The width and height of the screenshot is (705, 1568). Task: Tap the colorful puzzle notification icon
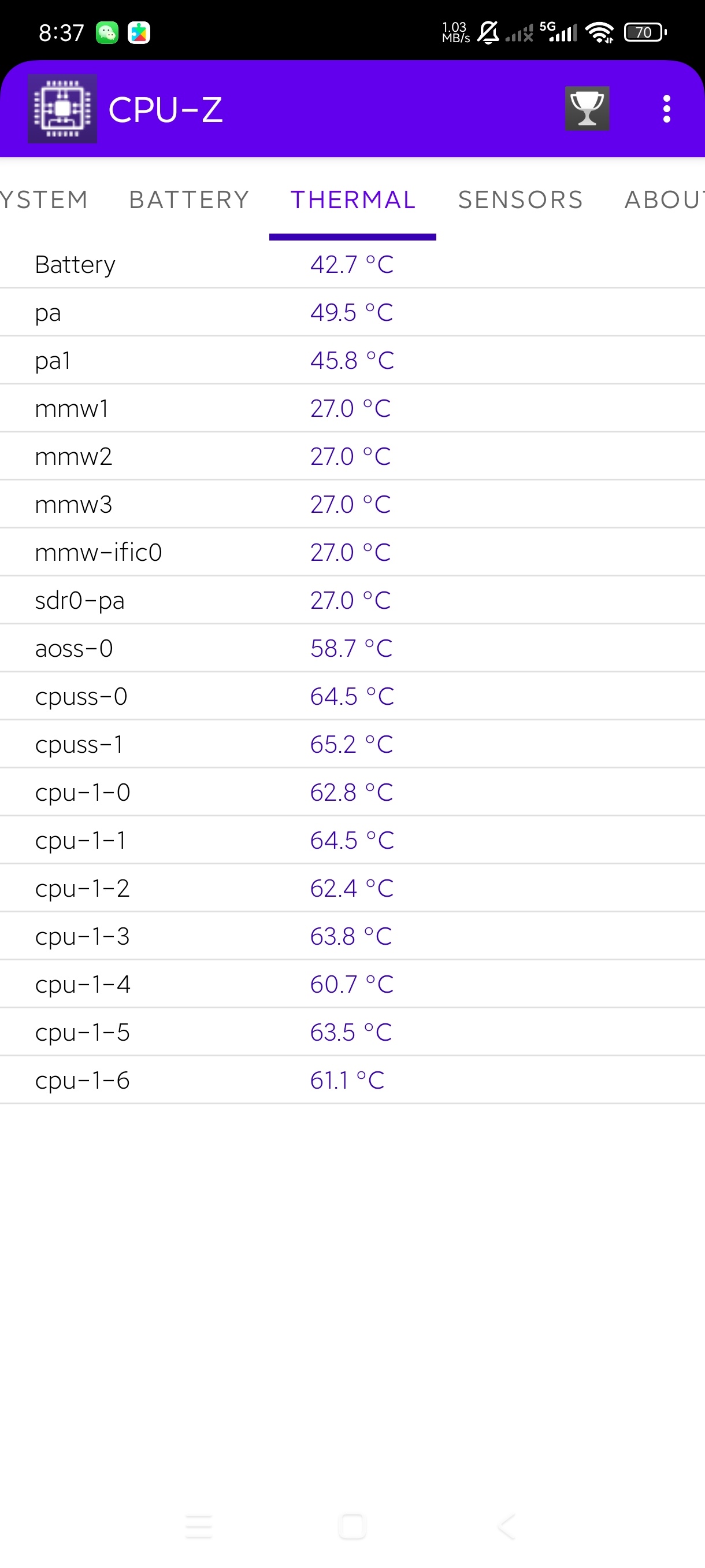coord(139,33)
